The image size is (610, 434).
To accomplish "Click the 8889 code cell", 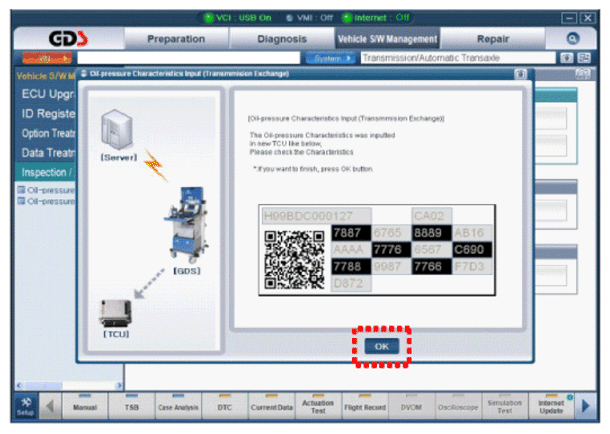I will (431, 233).
